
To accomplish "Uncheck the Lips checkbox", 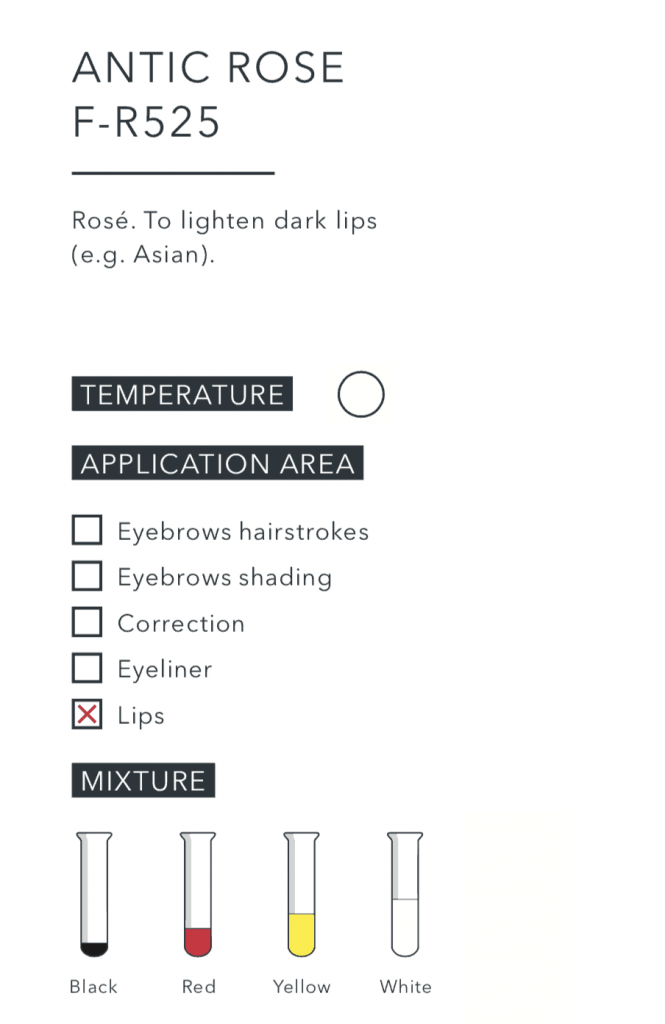I will tap(87, 715).
